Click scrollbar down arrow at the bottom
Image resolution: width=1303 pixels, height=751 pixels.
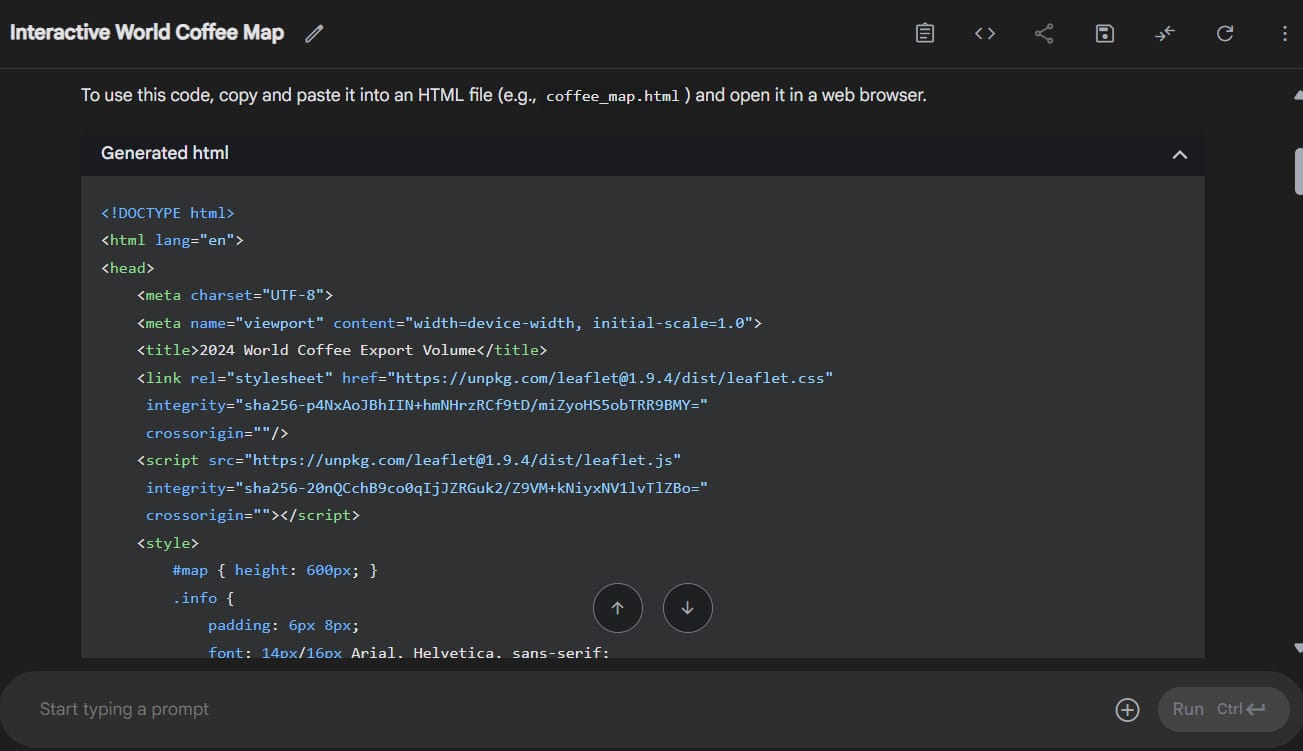pos(1298,648)
